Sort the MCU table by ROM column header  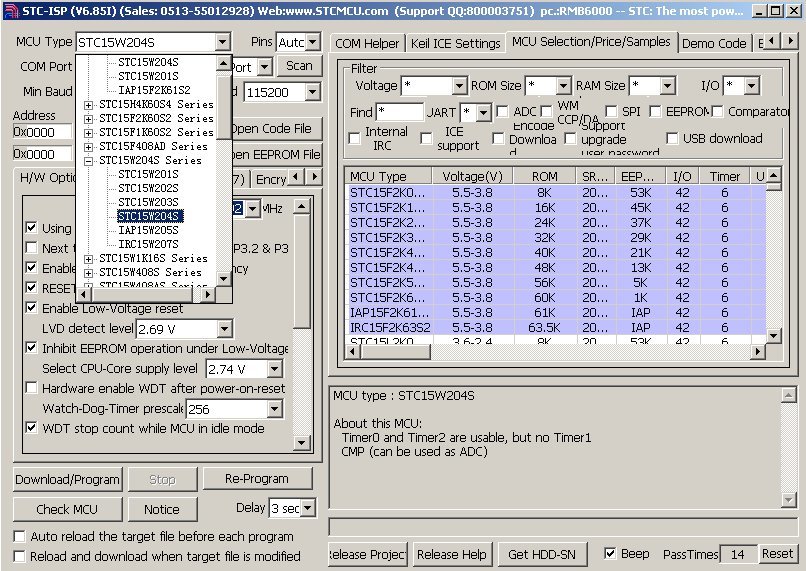coord(544,176)
